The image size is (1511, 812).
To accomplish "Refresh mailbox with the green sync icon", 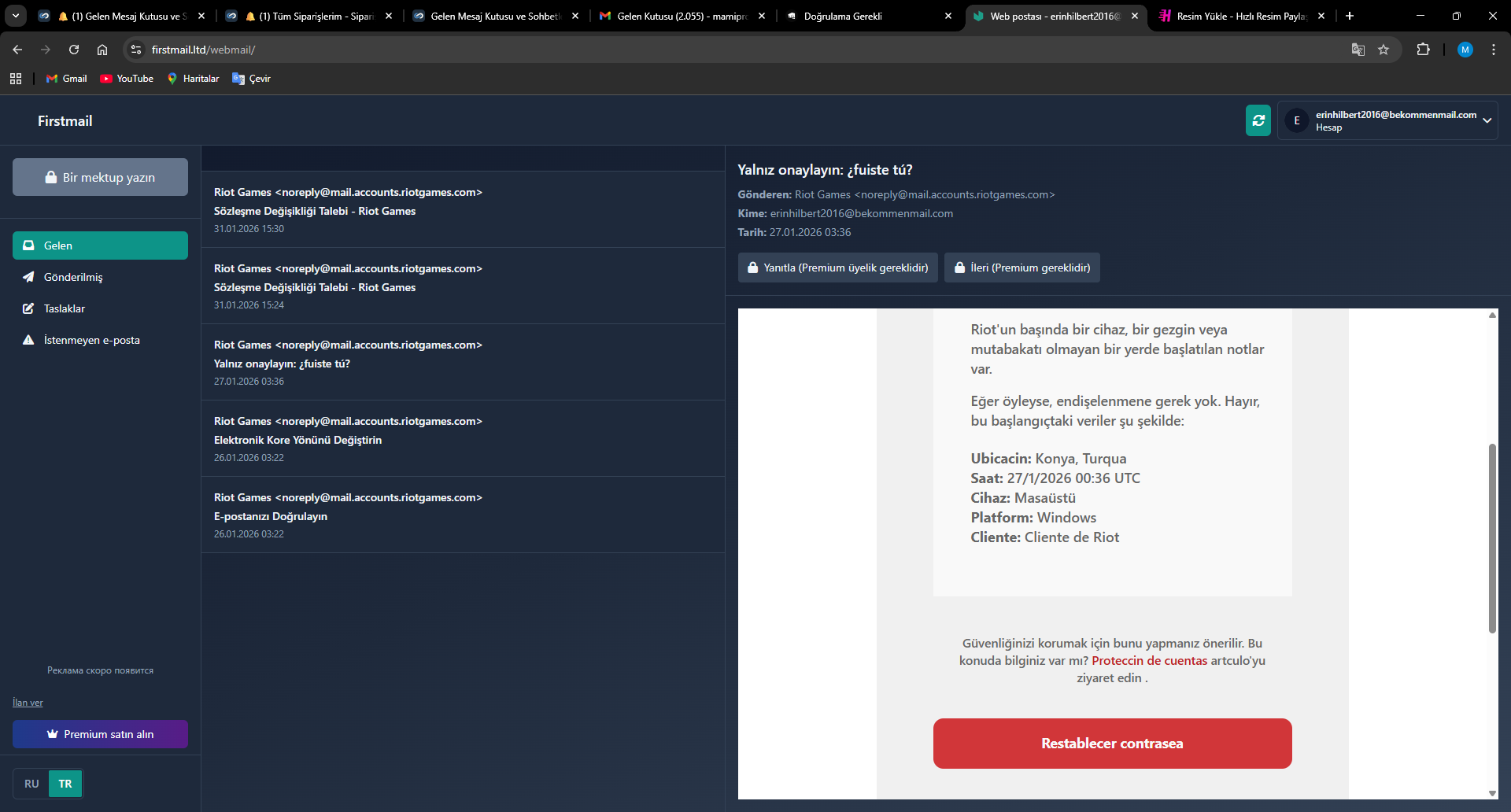I will (1258, 120).
